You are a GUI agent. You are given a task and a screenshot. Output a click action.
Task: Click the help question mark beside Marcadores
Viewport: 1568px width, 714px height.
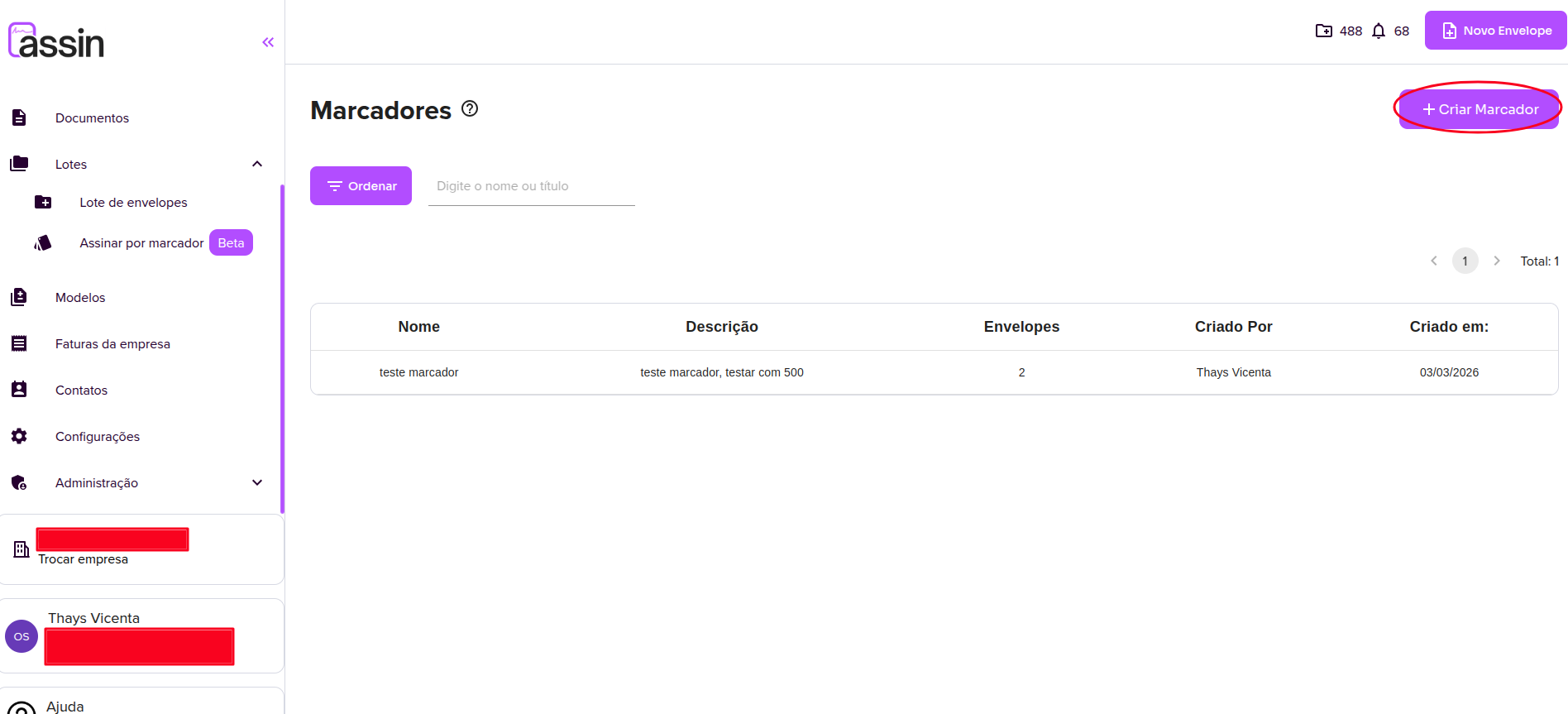tap(470, 108)
